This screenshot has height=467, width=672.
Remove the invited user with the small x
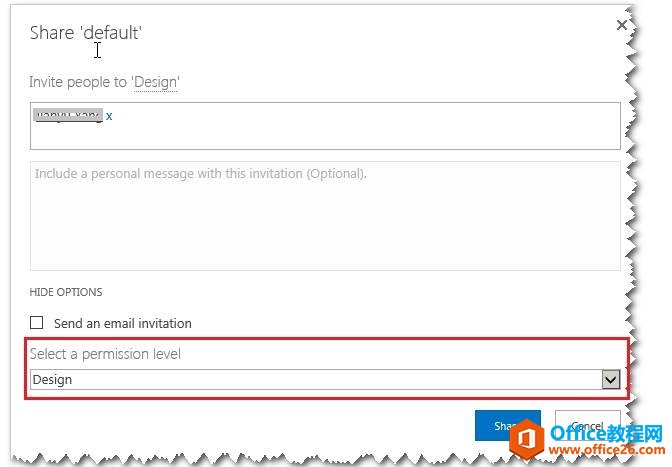(x=109, y=116)
